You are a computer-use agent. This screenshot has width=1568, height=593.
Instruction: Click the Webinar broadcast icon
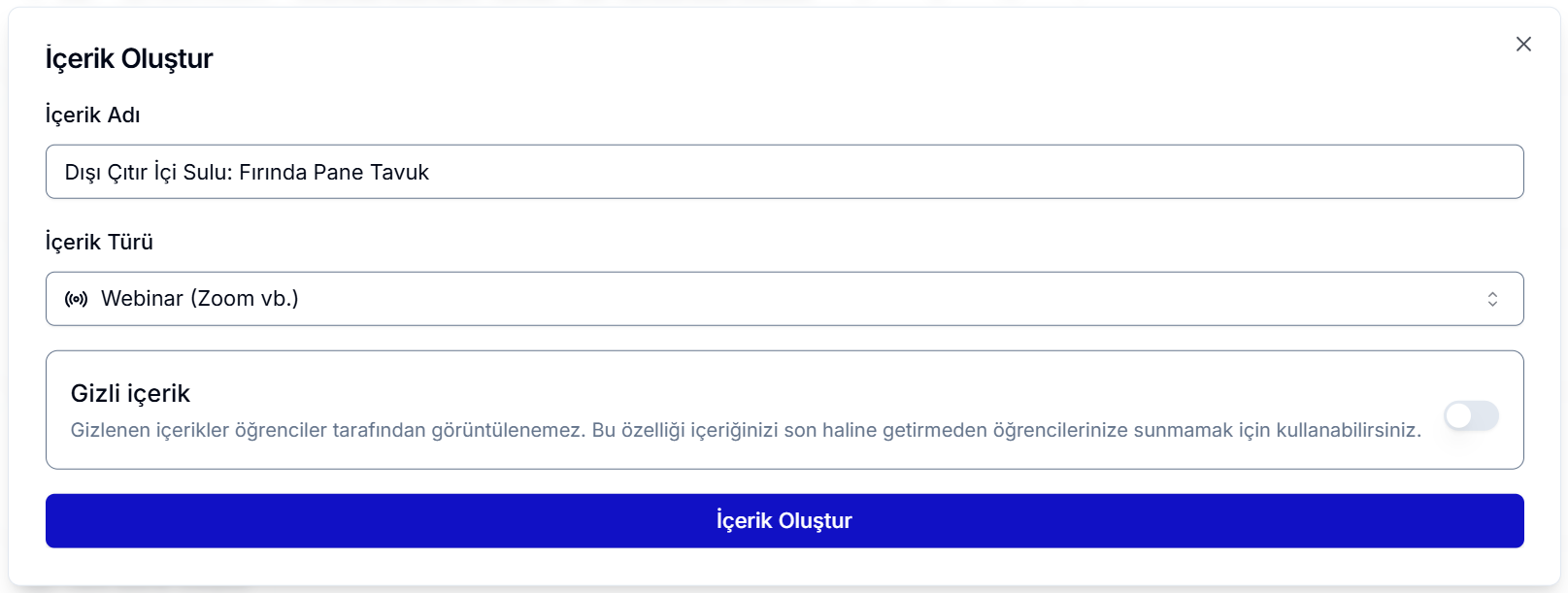(76, 299)
